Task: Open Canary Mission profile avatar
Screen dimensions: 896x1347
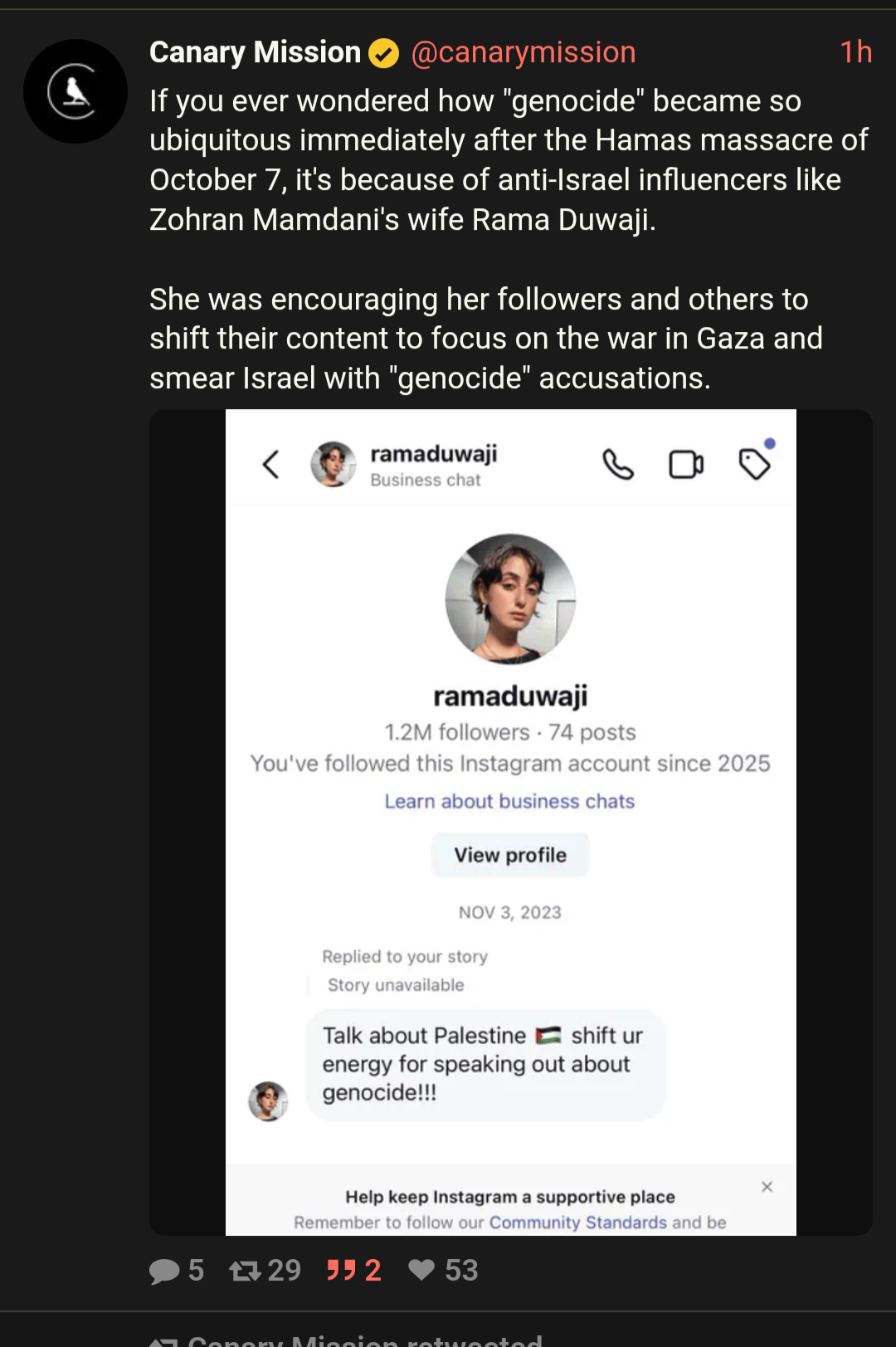Action: point(75,91)
